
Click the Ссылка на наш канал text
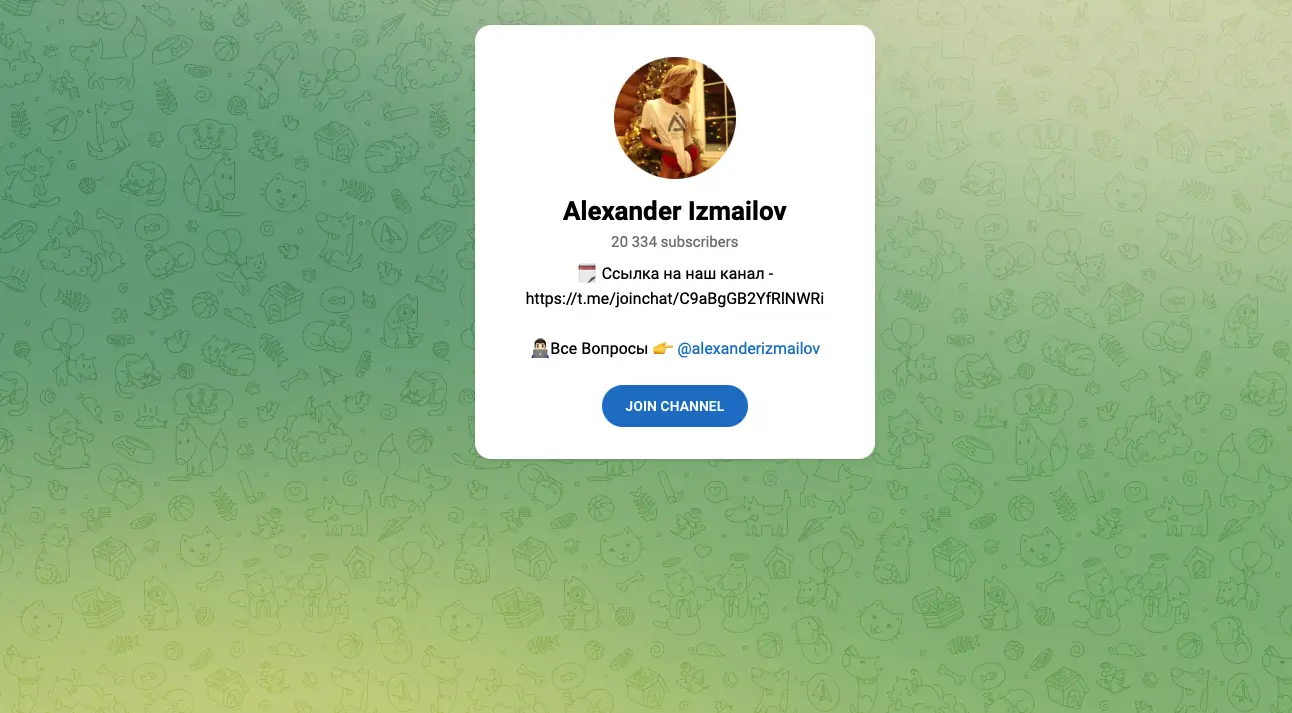tap(683, 273)
